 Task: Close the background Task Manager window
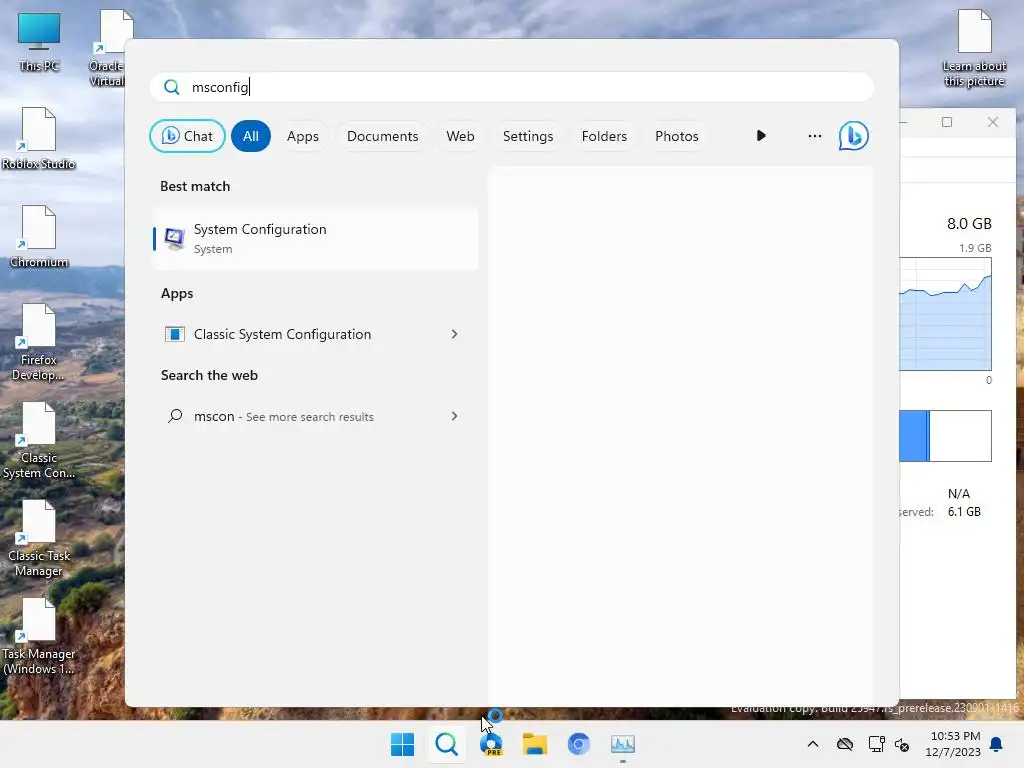[993, 122]
